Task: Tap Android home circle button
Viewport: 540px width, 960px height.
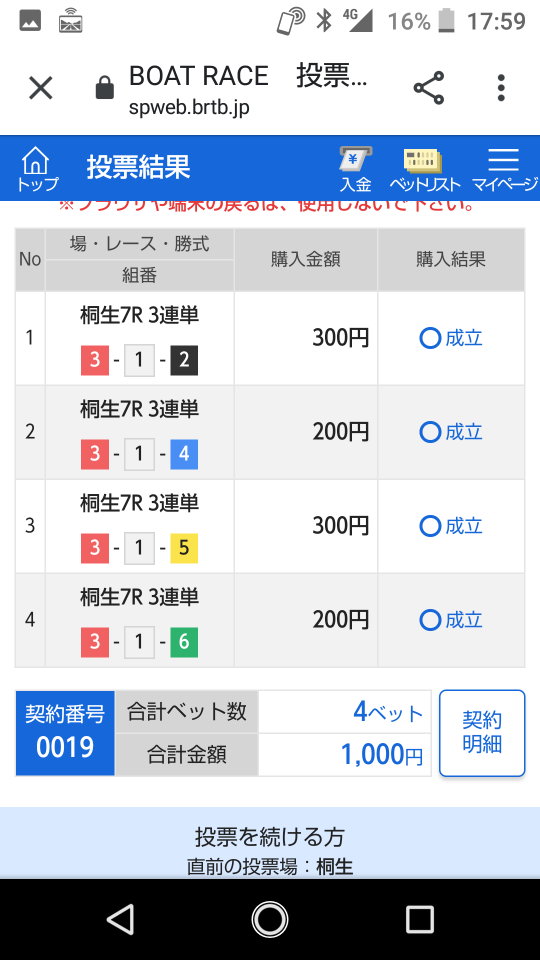Action: coord(269,920)
